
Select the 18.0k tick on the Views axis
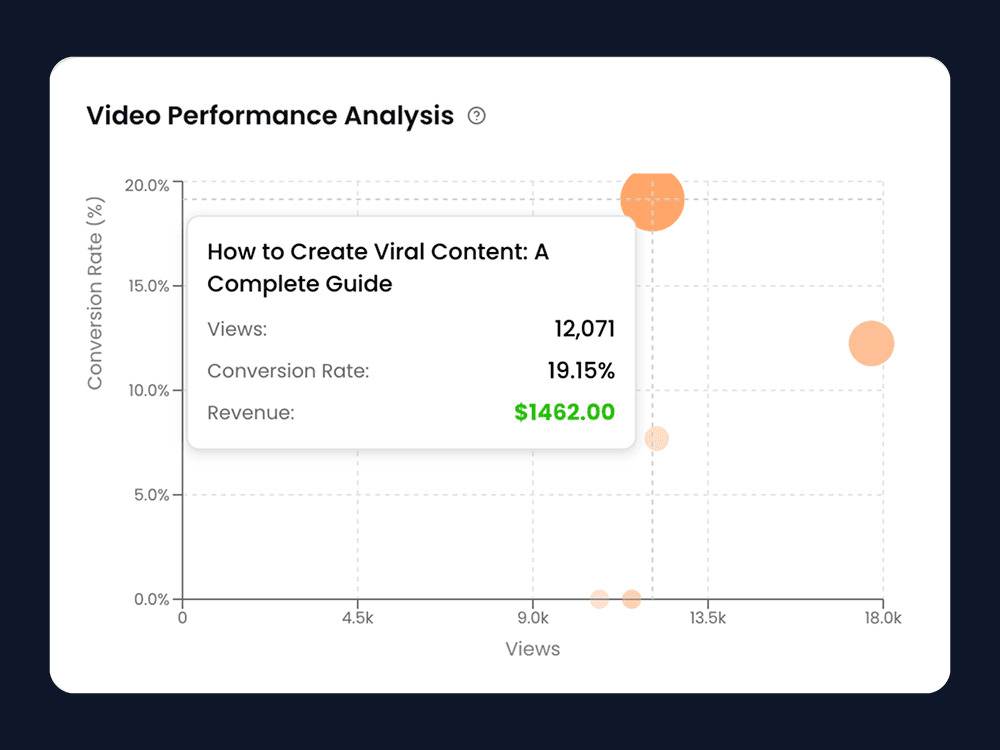[884, 618]
